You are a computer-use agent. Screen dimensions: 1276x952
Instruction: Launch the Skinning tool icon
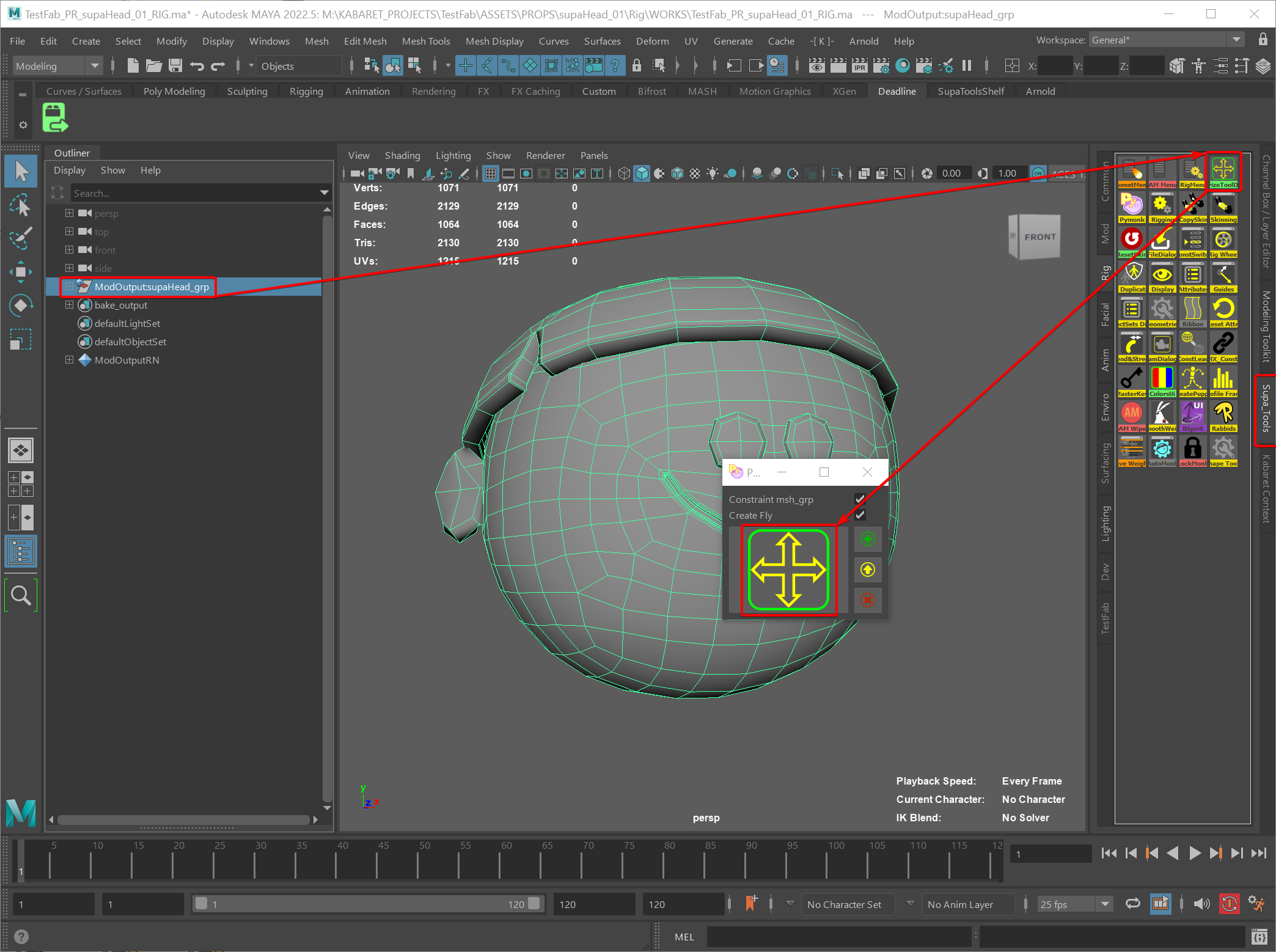click(1223, 207)
